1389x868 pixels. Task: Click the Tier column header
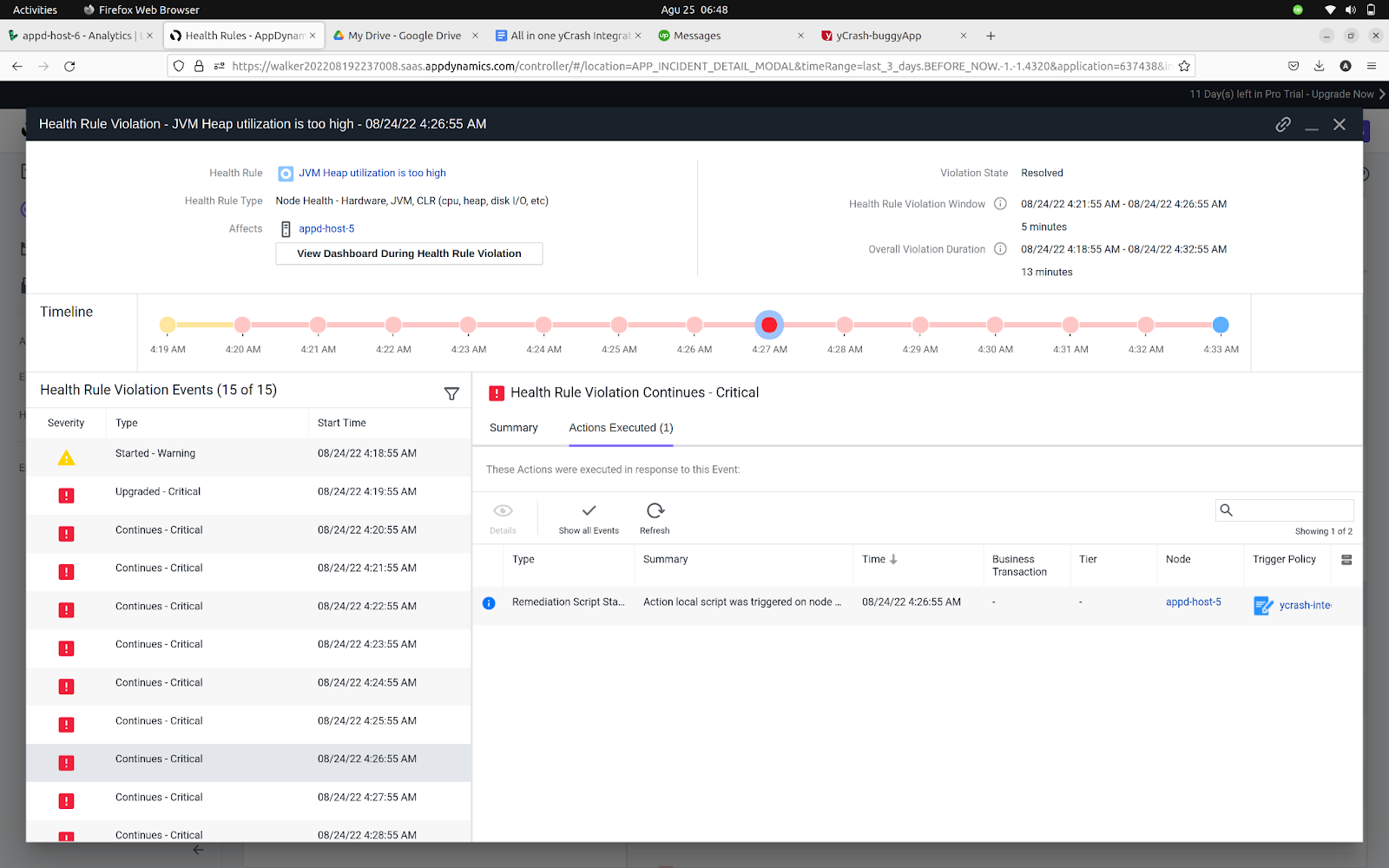(x=1088, y=560)
